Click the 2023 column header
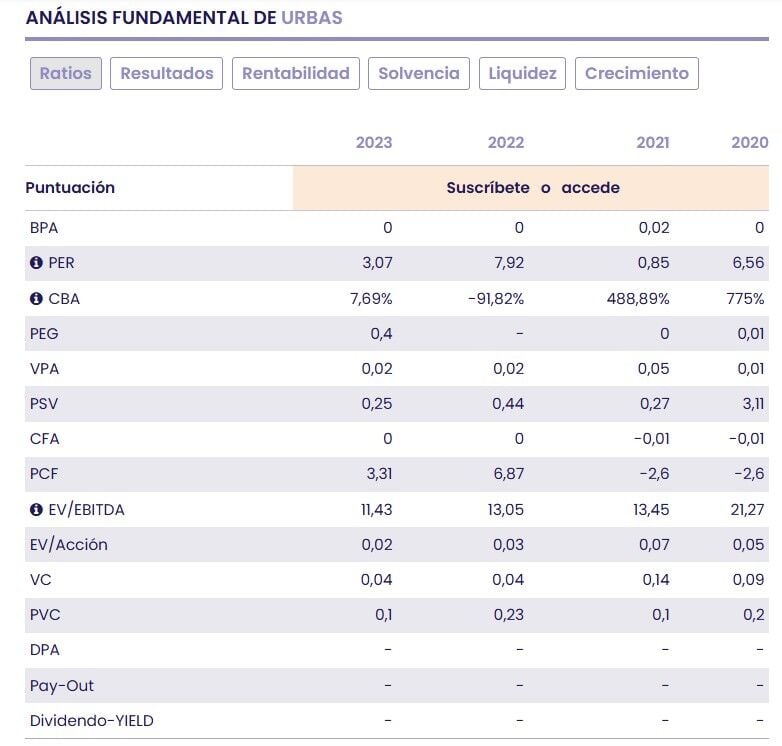 click(374, 142)
